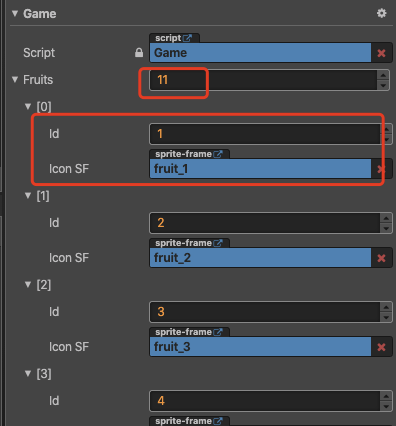This screenshot has height=426, width=396.
Task: Collapse the [3] array element
Action: 28,373
